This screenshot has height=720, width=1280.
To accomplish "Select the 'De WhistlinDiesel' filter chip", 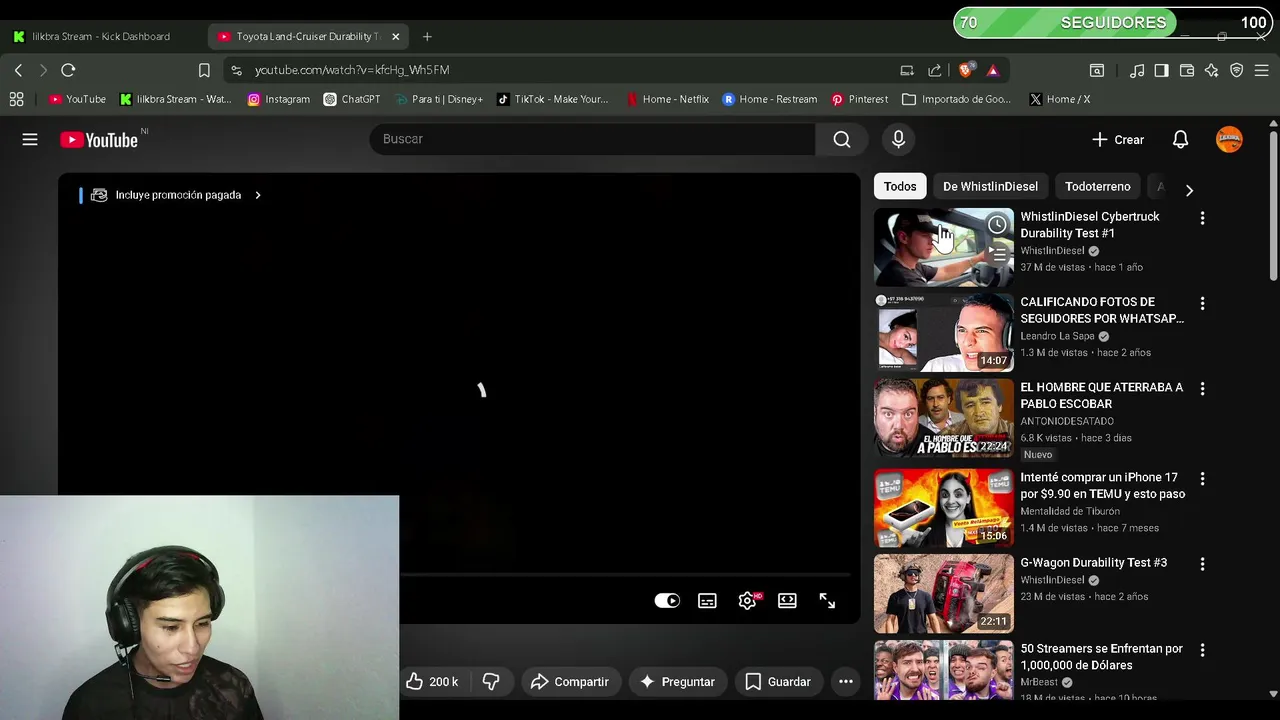I will pos(990,186).
